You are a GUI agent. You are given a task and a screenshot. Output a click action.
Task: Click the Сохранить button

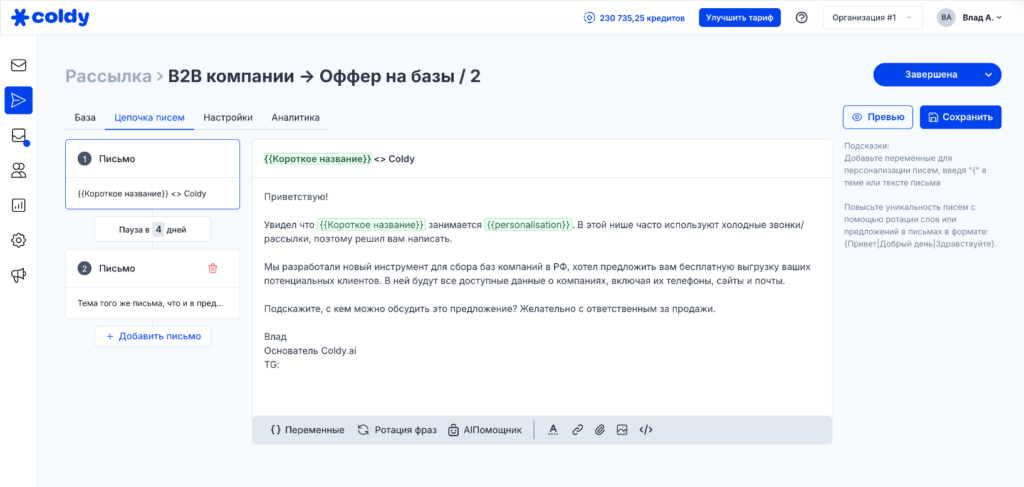961,117
